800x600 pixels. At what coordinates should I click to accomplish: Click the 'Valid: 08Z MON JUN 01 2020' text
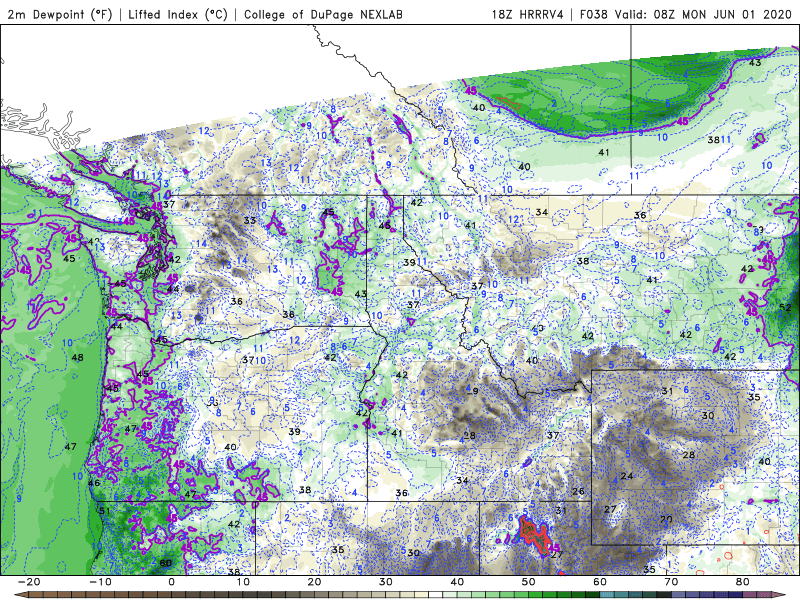point(703,14)
